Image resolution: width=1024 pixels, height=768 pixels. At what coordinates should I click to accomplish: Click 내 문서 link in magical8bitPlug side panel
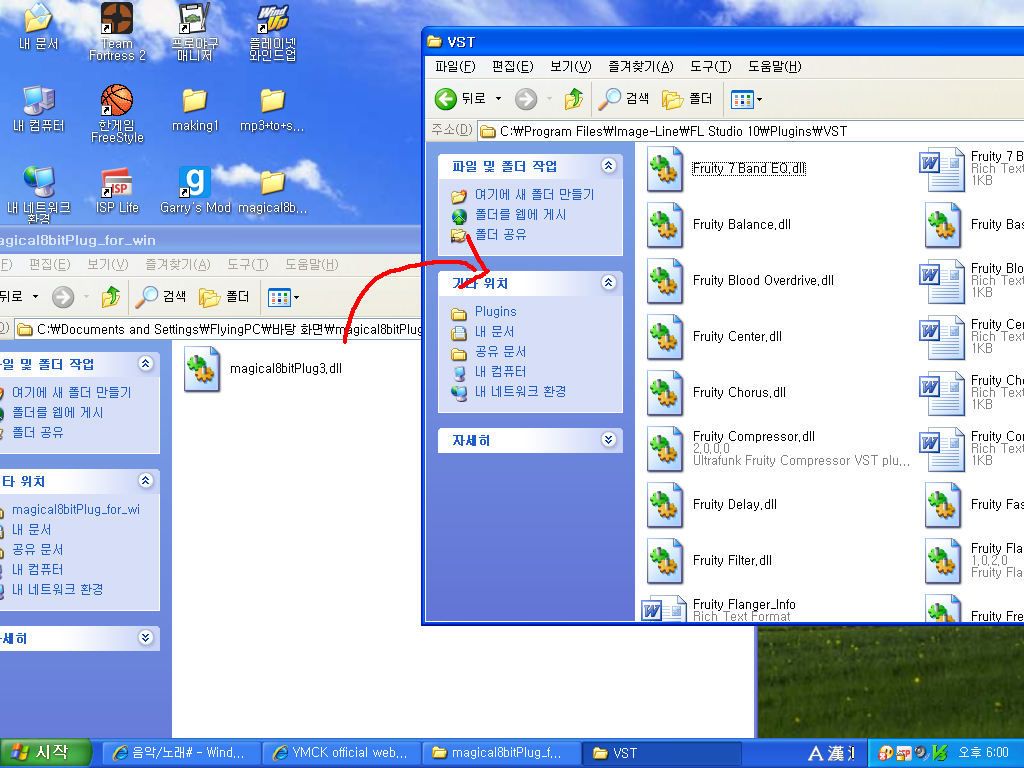point(31,530)
